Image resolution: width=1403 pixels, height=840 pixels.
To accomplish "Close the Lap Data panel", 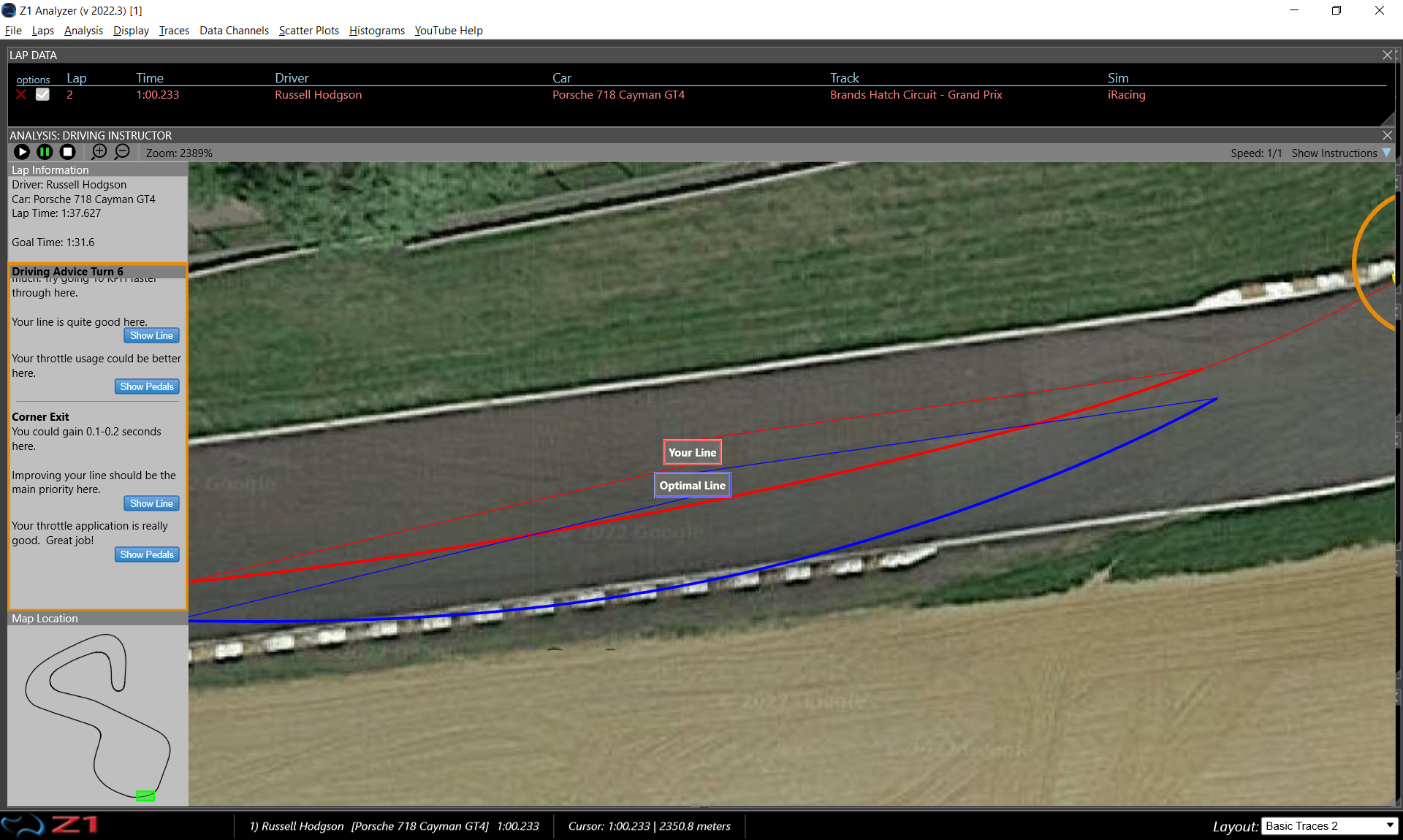I will pos(1387,55).
